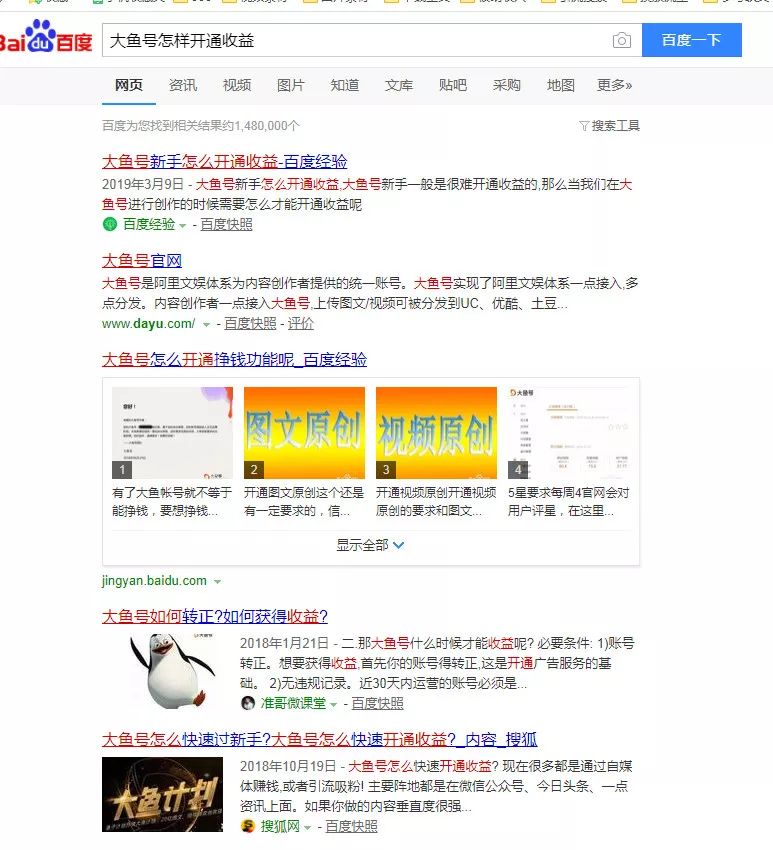Open camera image search icon
773x850 pixels.
[x=622, y=40]
